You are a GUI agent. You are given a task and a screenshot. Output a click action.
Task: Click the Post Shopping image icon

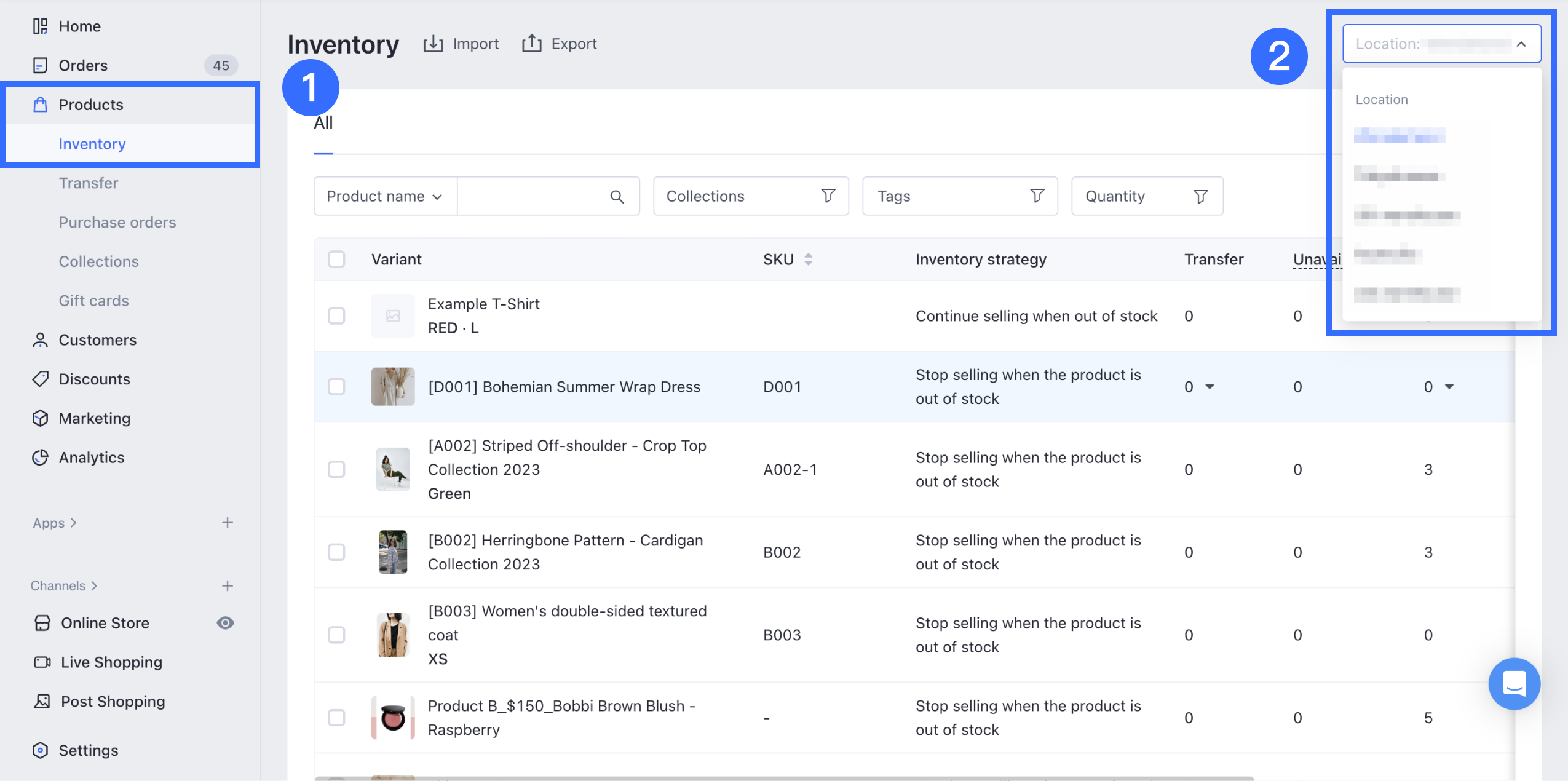tap(42, 702)
